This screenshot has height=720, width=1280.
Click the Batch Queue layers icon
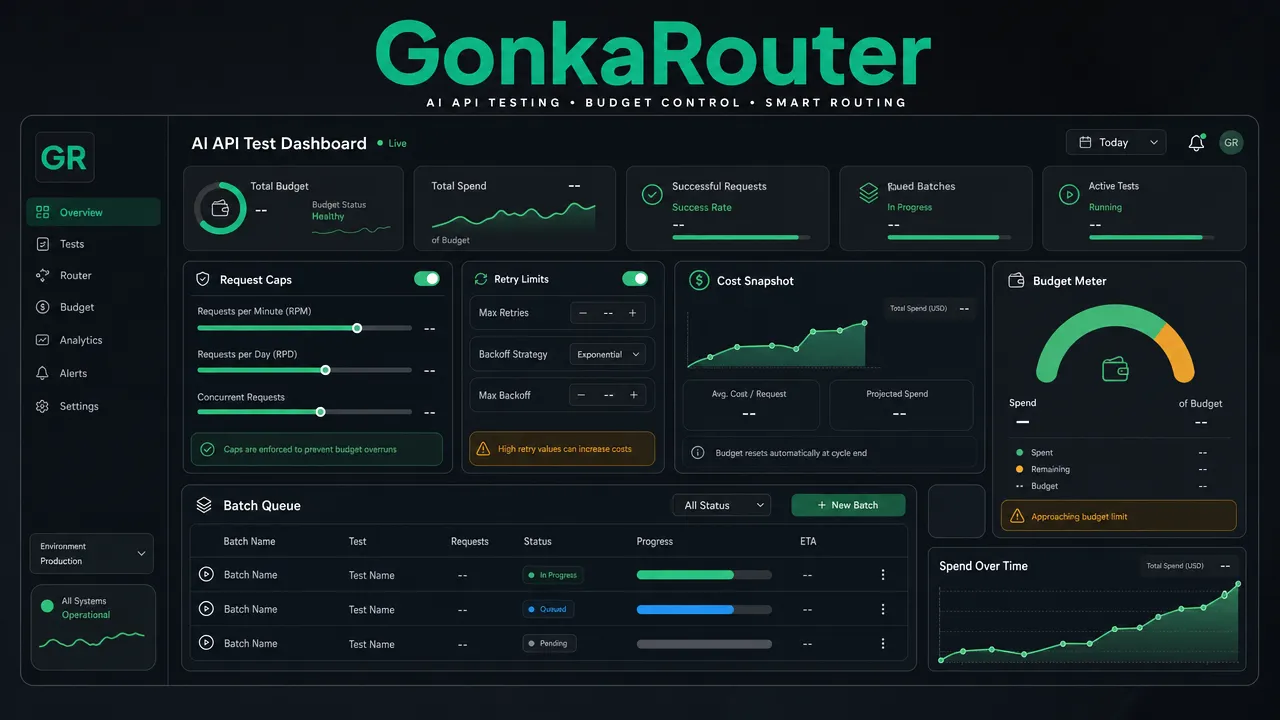coord(204,505)
